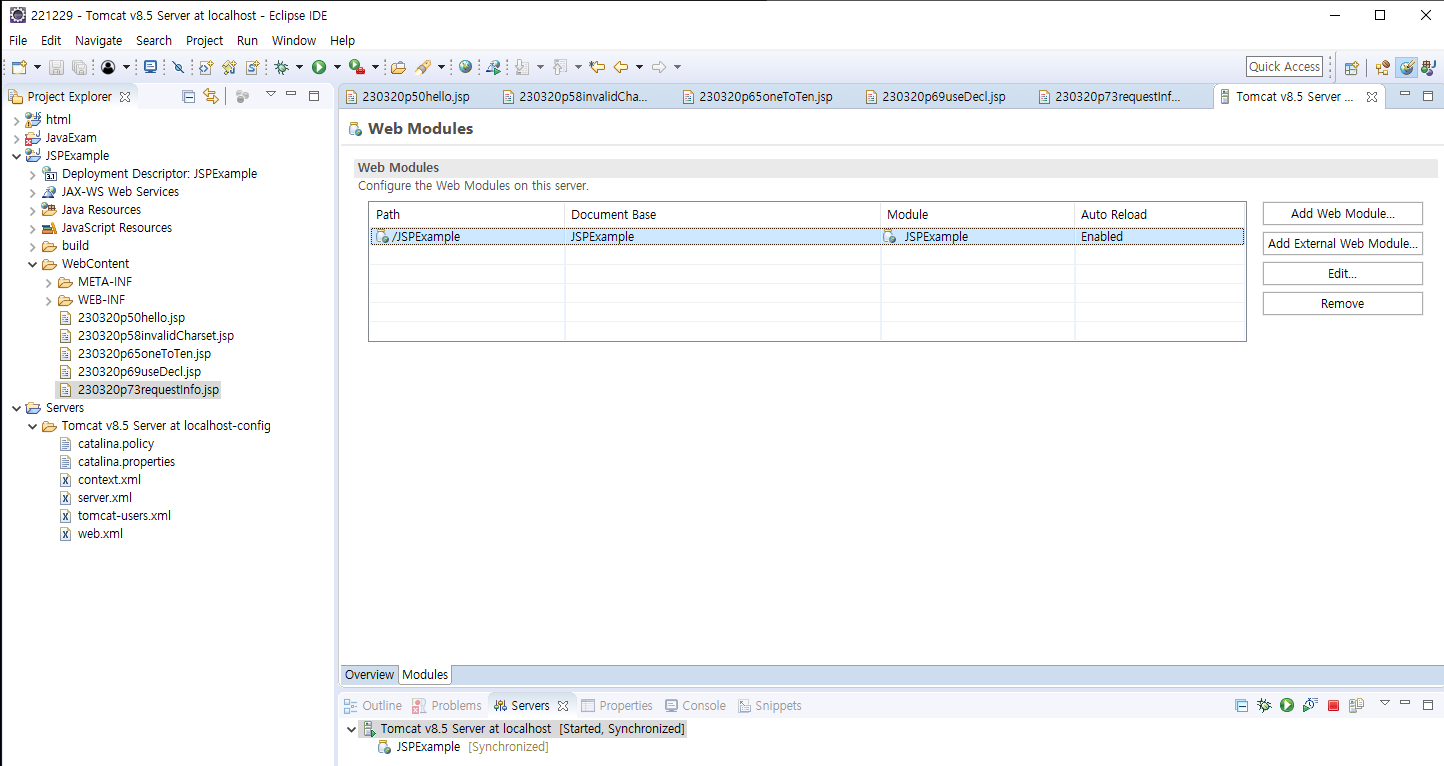Click the Edit... button
The width and height of the screenshot is (1444, 766).
tap(1342, 273)
